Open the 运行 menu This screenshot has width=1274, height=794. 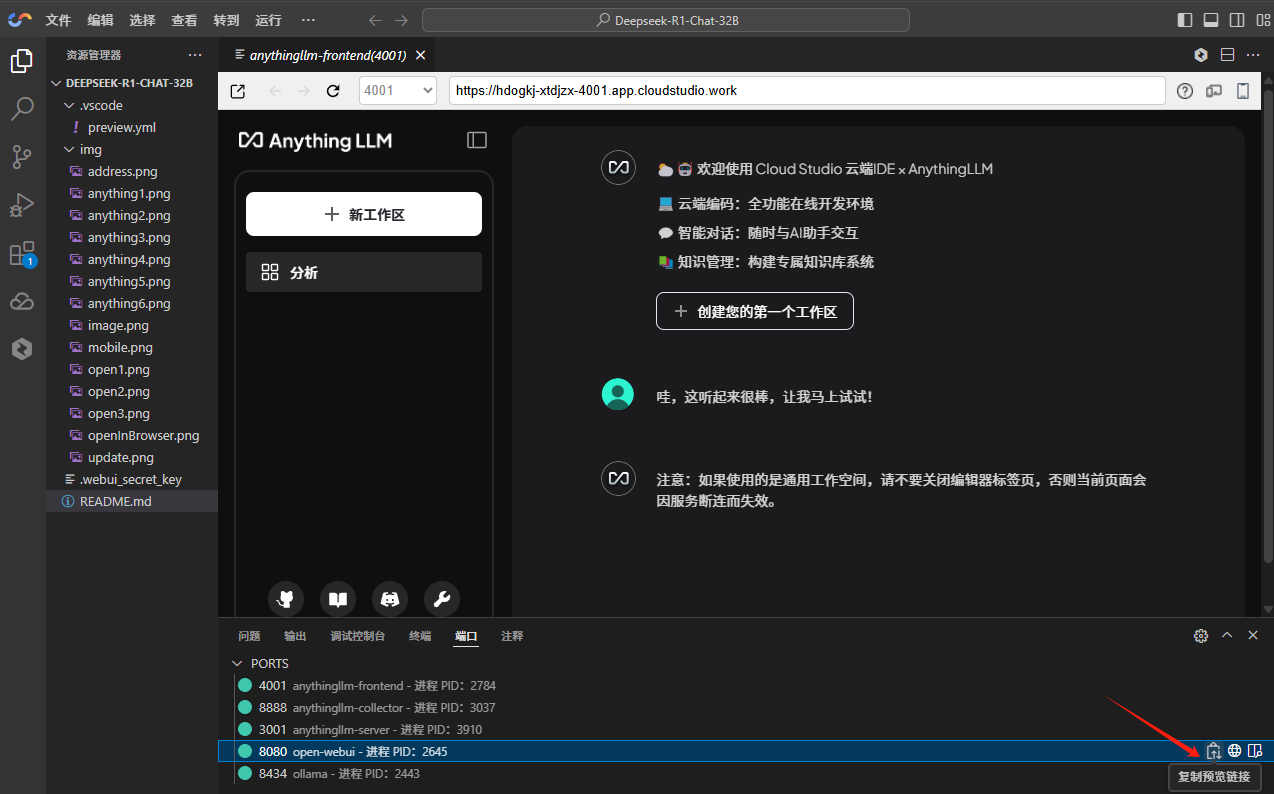tap(268, 20)
